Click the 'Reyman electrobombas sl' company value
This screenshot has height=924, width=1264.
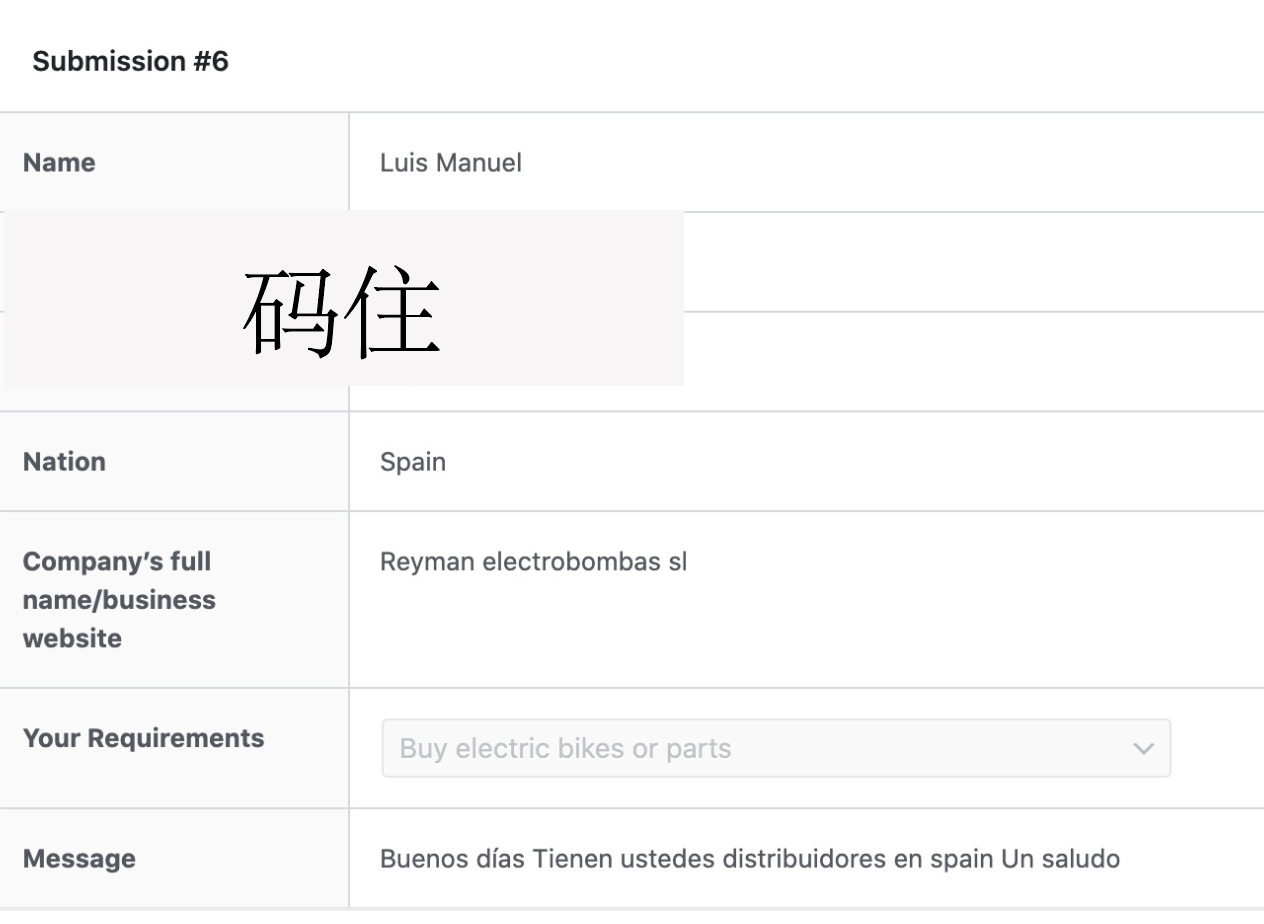[x=533, y=562]
